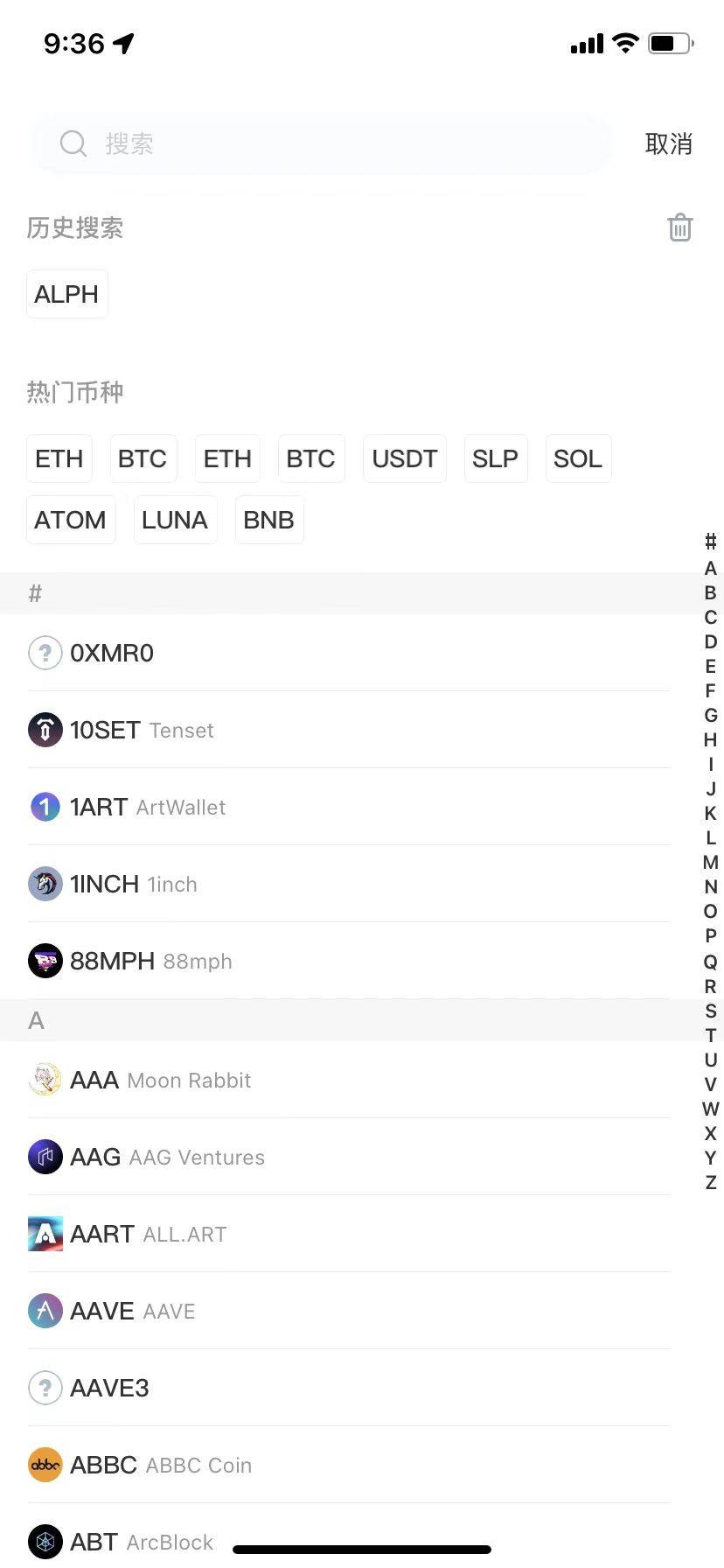Image resolution: width=724 pixels, height=1568 pixels.
Task: Pick the AAVE ghost logo
Action: tap(45, 1311)
